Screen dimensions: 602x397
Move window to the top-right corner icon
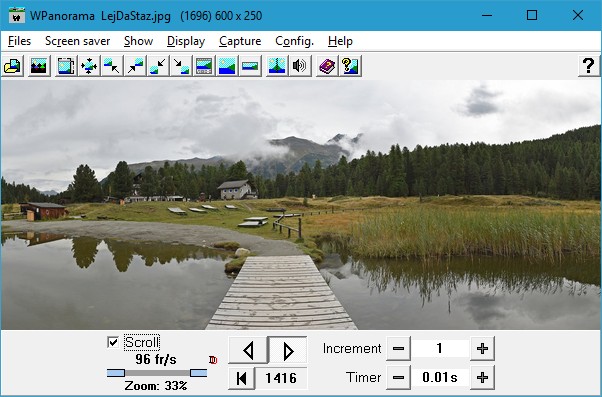135,66
